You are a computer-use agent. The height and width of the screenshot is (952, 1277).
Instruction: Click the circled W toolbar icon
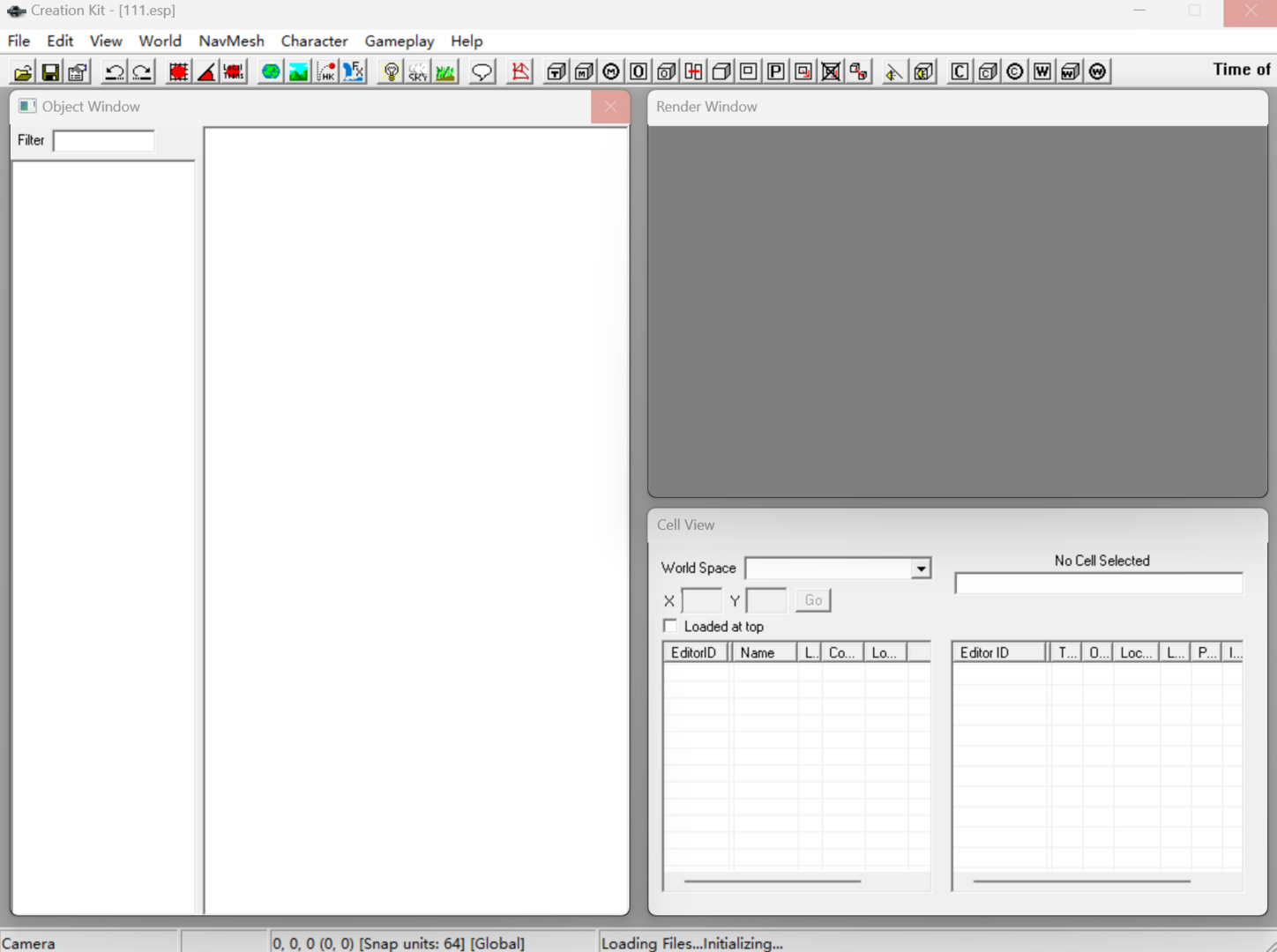(x=1097, y=71)
